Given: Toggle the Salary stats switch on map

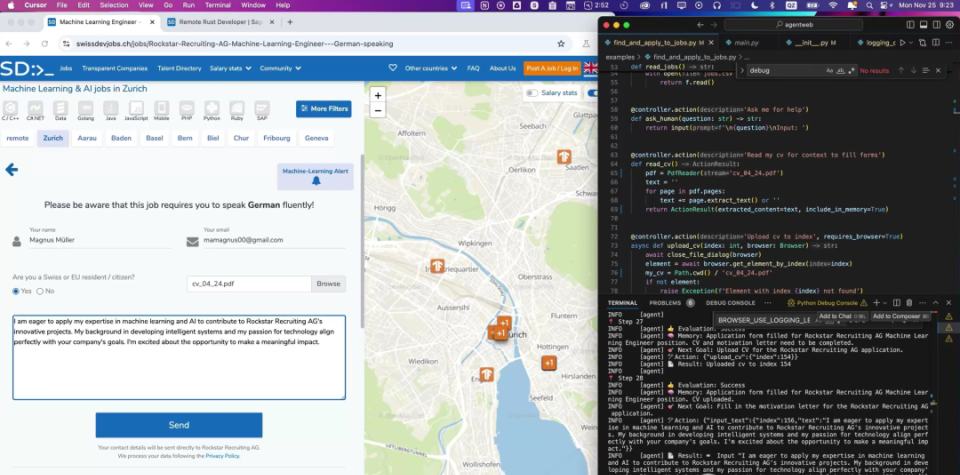Looking at the screenshot, I should point(531,93).
